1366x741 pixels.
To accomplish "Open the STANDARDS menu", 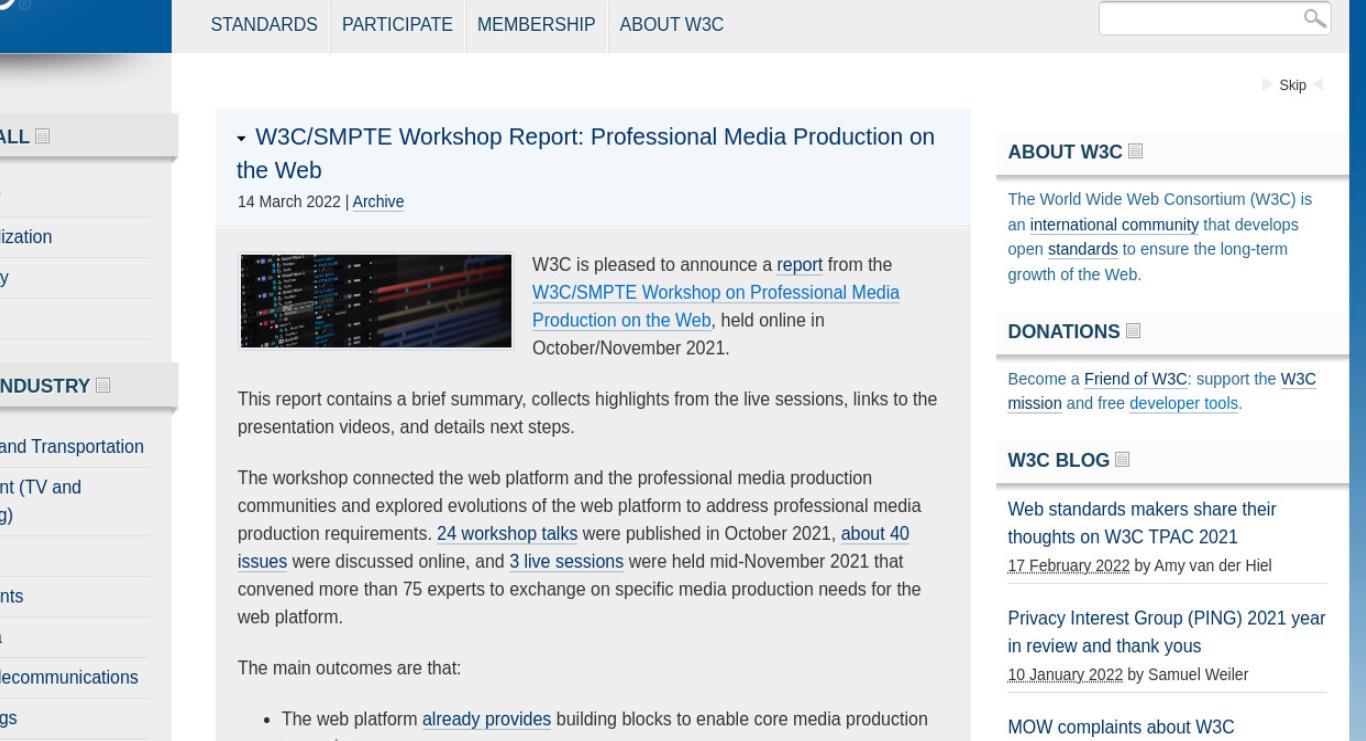I will click(264, 25).
